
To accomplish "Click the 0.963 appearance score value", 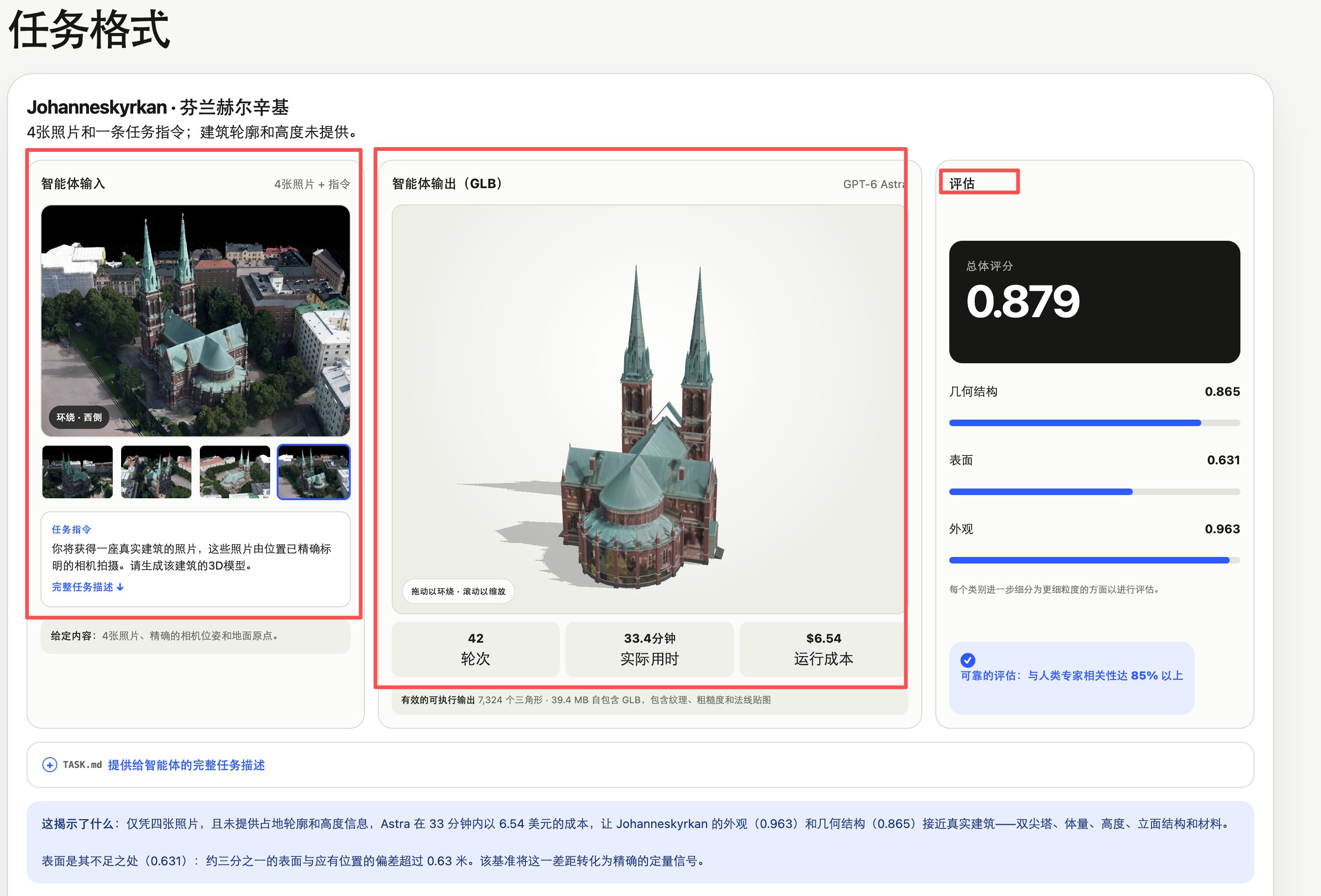I will pos(1222,529).
